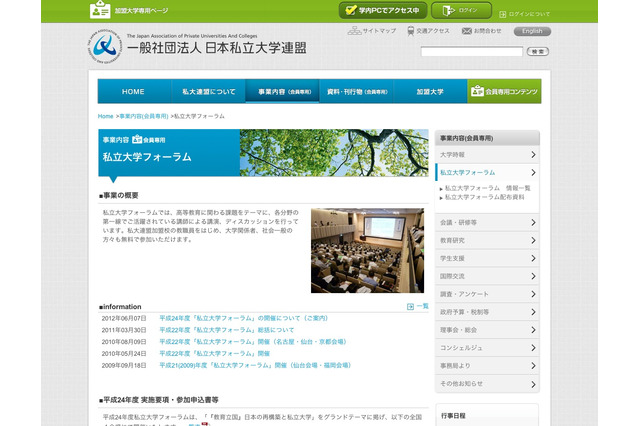Screen dimensions: 640x426
Task: Click the ログインについて arrow icon
Action: click(503, 15)
